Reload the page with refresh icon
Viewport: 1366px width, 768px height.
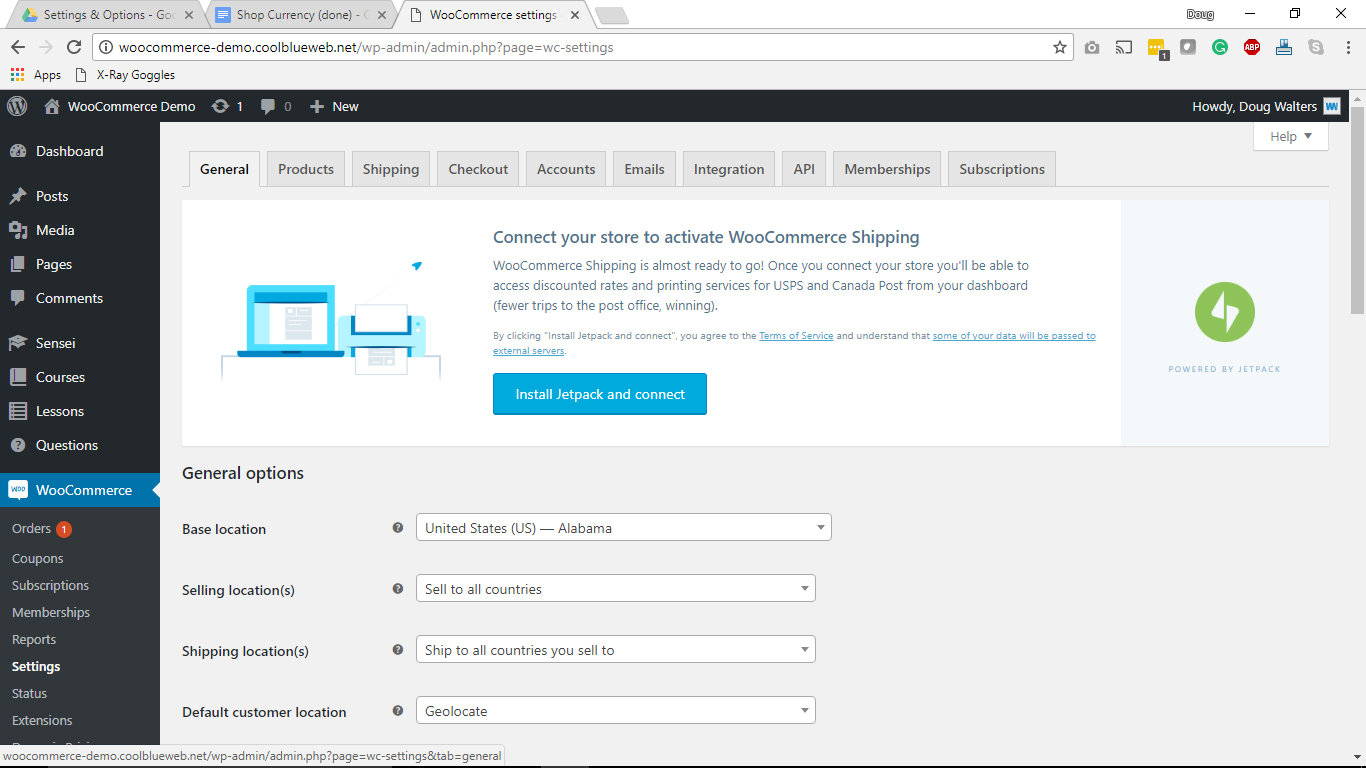tap(73, 47)
